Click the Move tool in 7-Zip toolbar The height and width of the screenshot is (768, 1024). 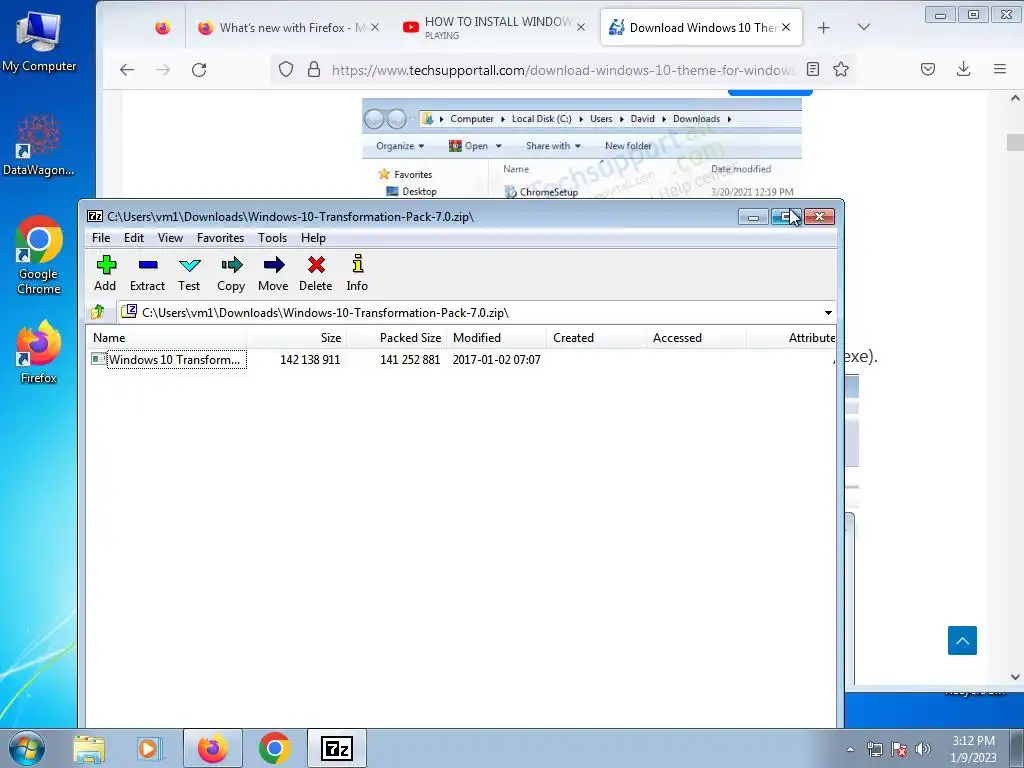(273, 273)
